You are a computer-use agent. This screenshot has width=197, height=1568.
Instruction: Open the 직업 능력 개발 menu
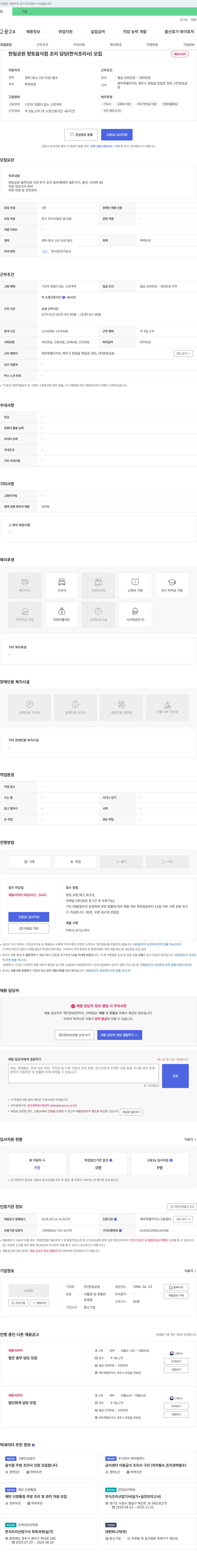pyautogui.click(x=134, y=32)
